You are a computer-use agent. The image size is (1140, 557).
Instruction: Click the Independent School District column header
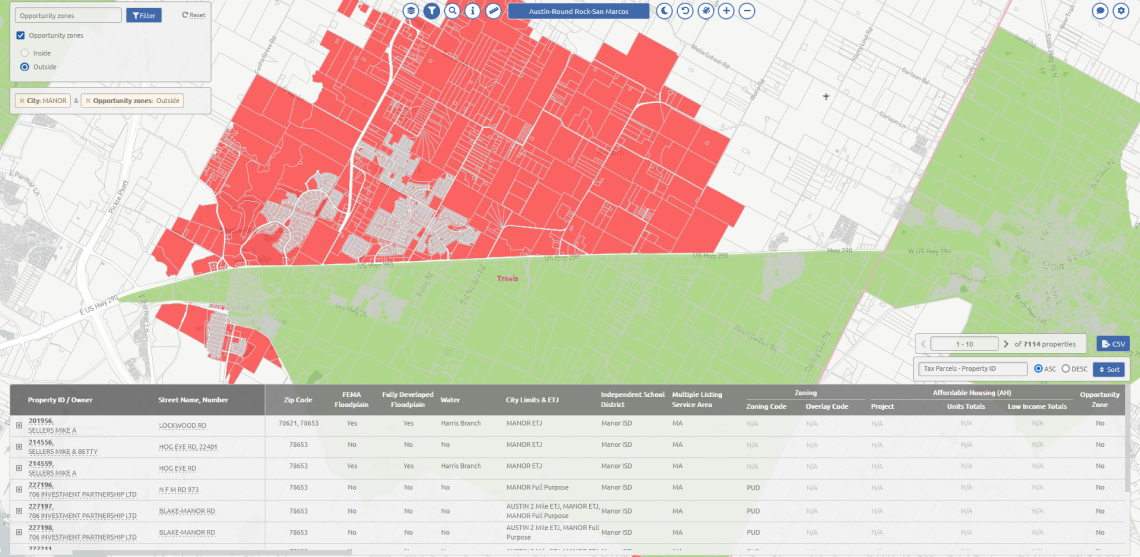pyautogui.click(x=633, y=399)
